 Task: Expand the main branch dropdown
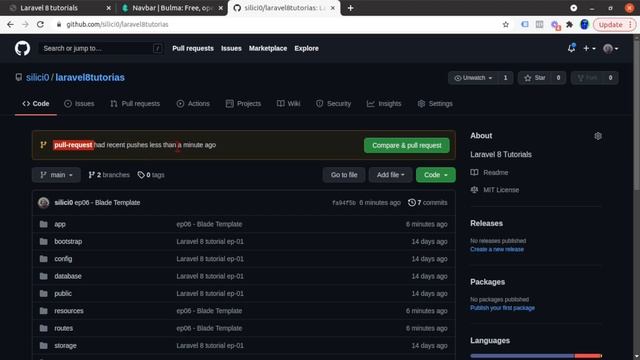[x=56, y=175]
